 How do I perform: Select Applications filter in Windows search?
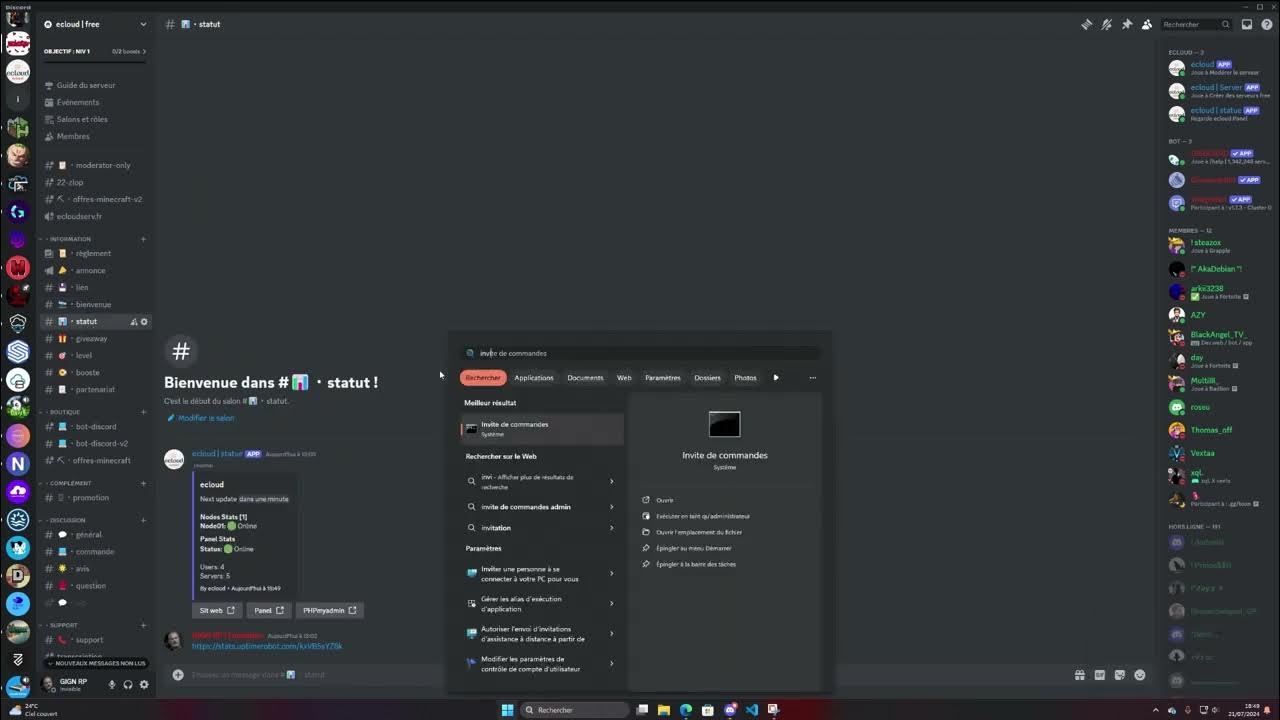point(533,378)
